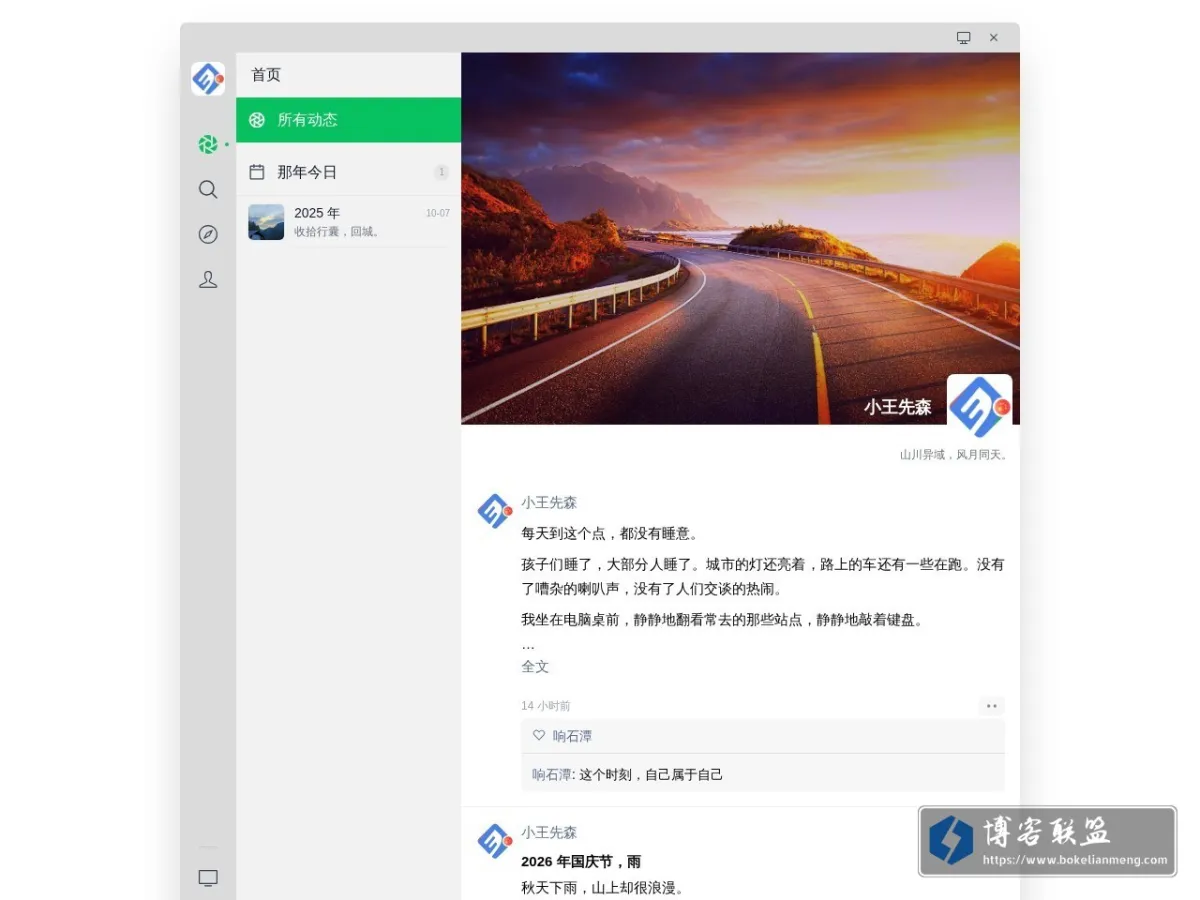Click the 小王先森 name on cover image
This screenshot has width=1200, height=900.
point(898,407)
